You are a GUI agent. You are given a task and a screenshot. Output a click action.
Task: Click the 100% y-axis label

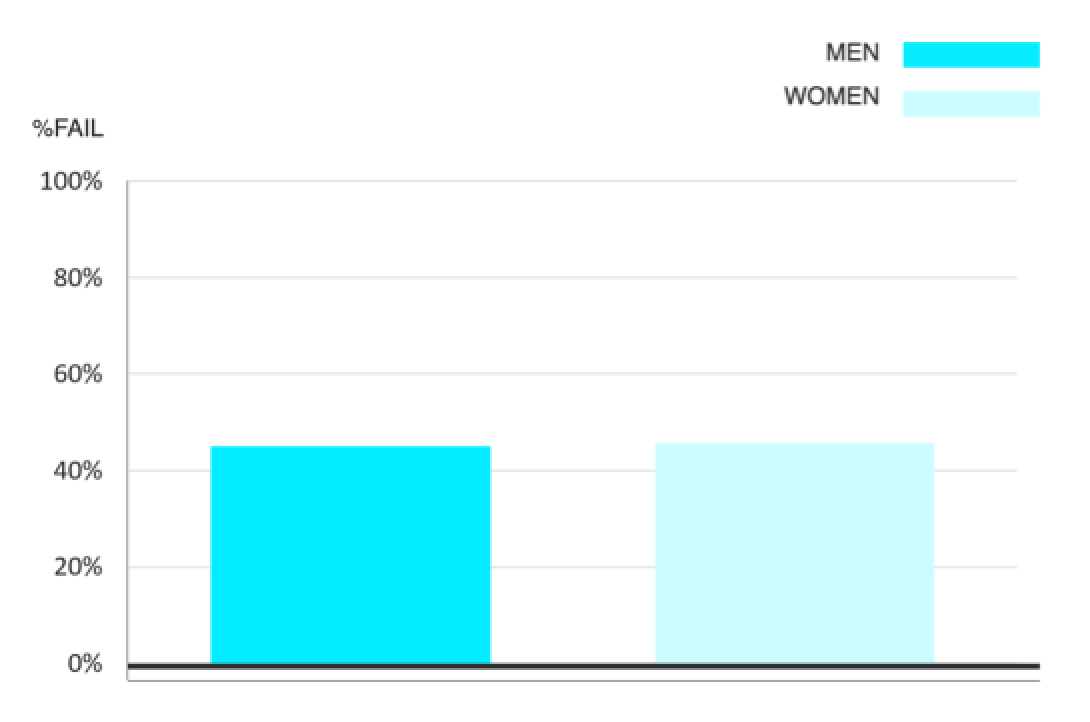71,182
